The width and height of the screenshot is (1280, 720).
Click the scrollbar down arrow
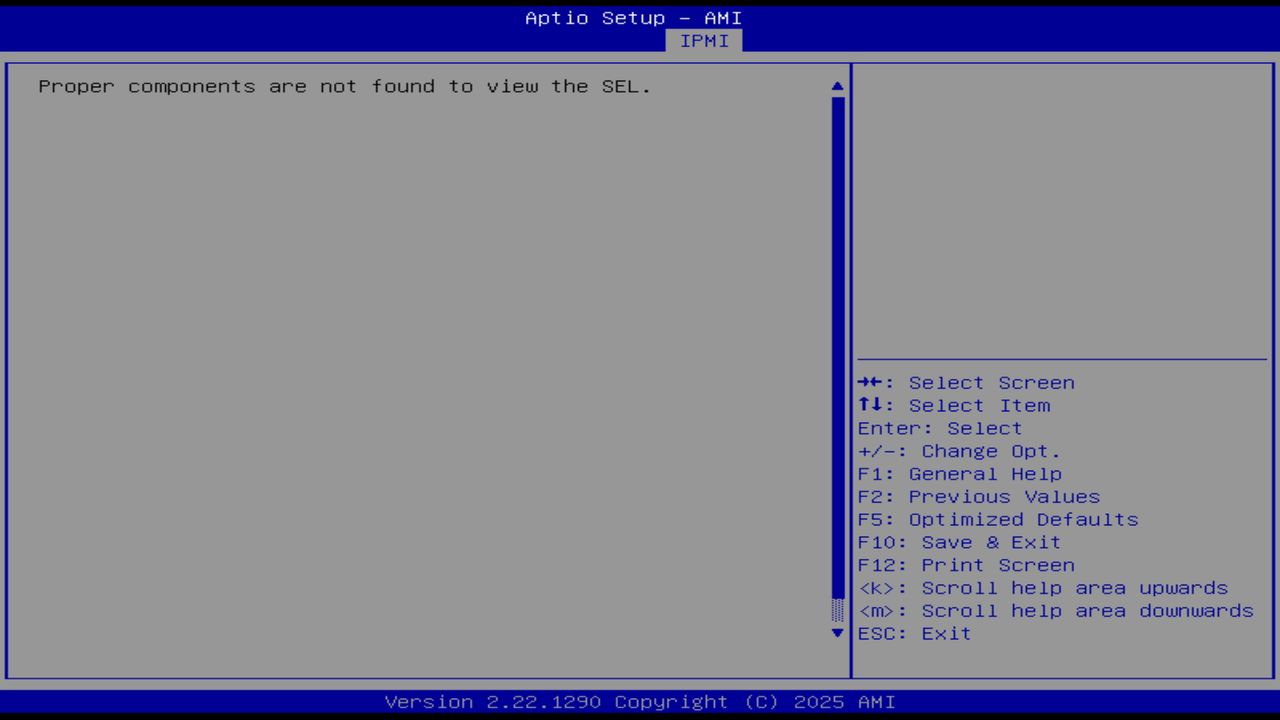837,633
